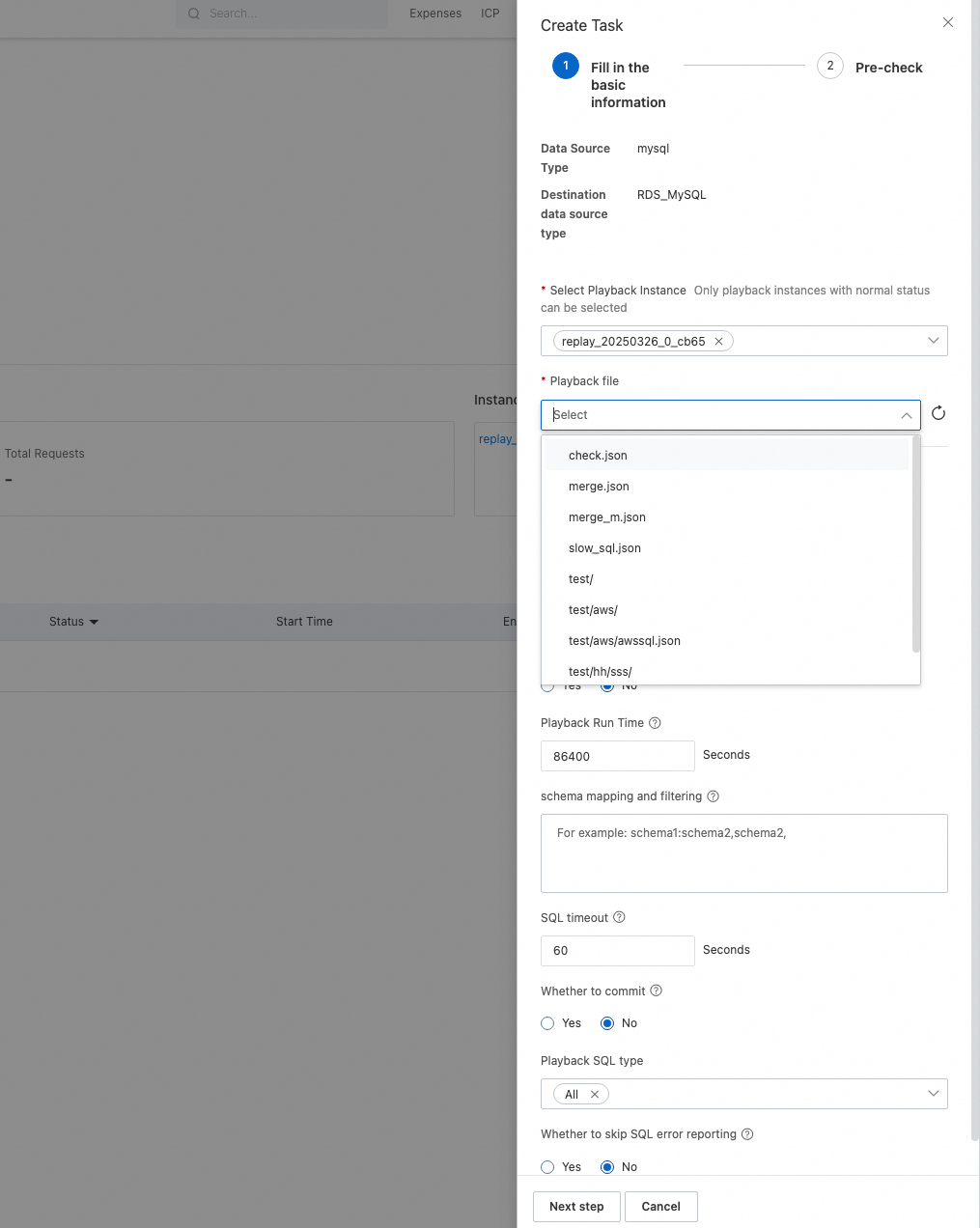This screenshot has height=1228, width=980.
Task: Open ICP in the top bar
Action: [490, 14]
